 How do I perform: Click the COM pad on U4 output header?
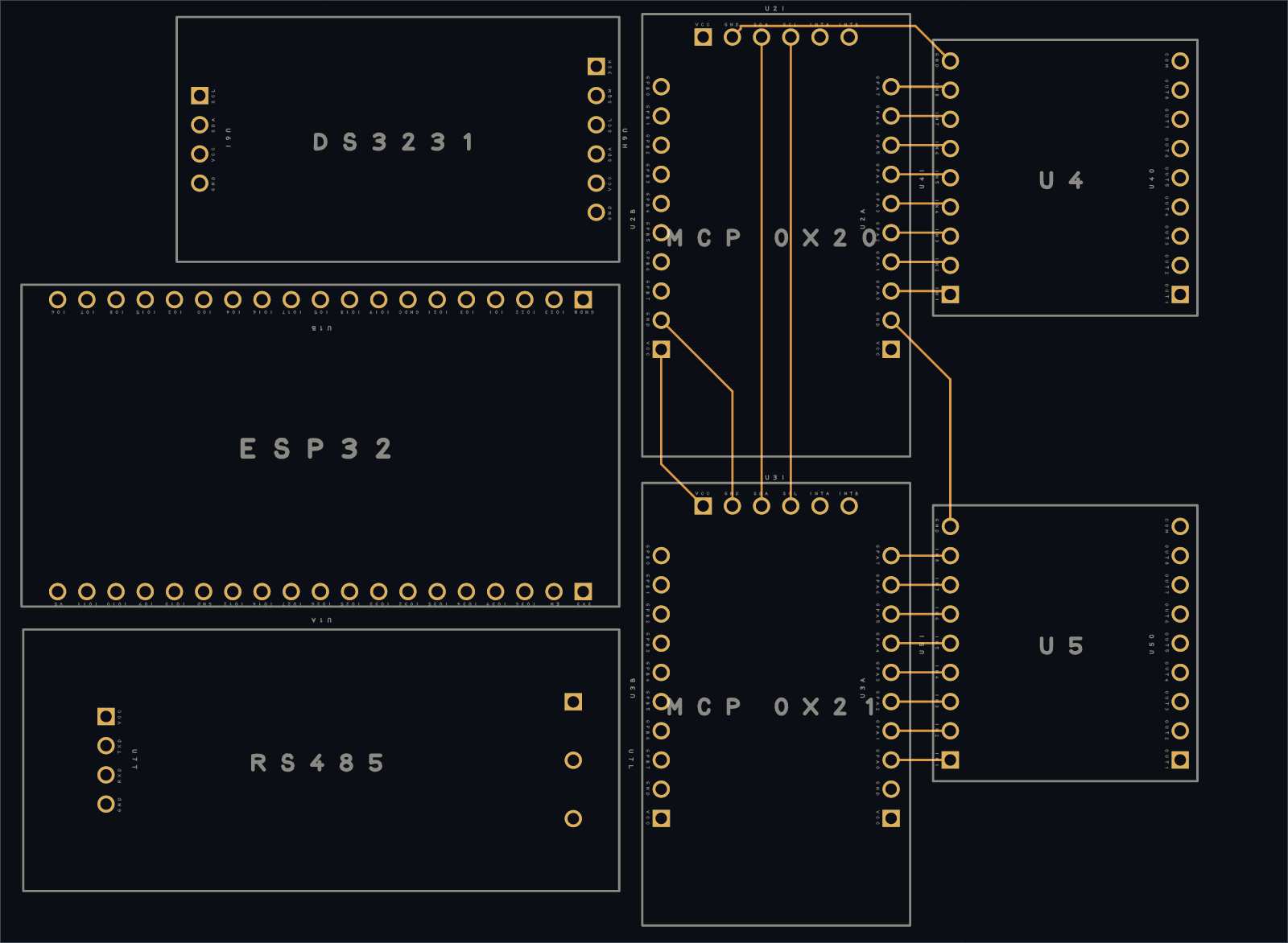tap(1180, 61)
